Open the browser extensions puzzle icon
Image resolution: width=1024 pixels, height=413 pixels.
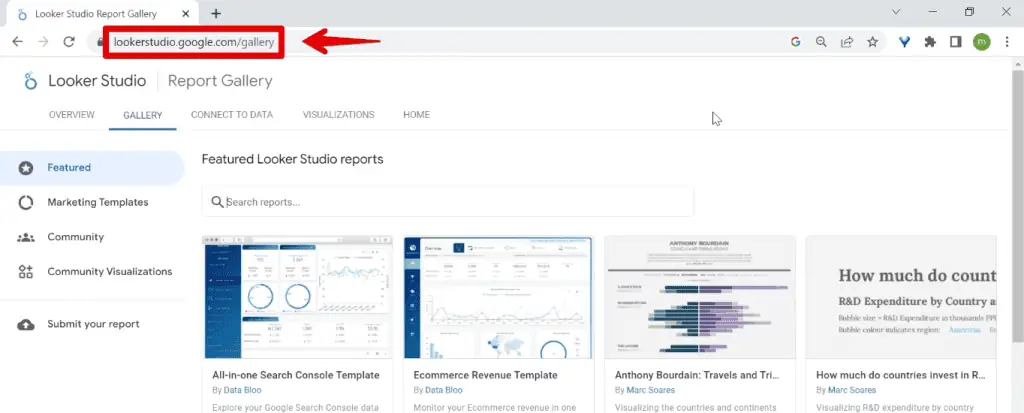point(930,42)
